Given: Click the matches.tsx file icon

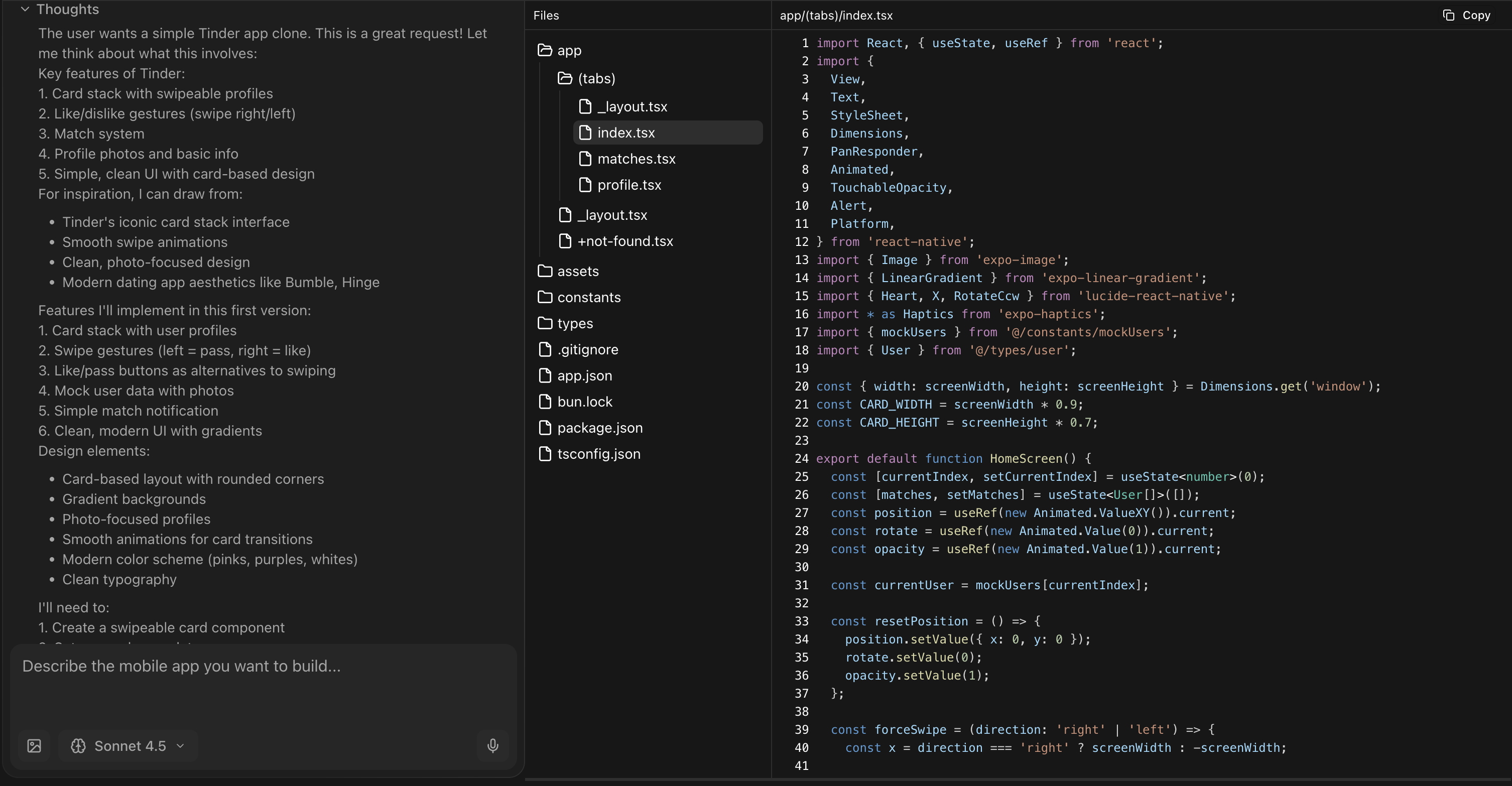Looking at the screenshot, I should [x=585, y=159].
